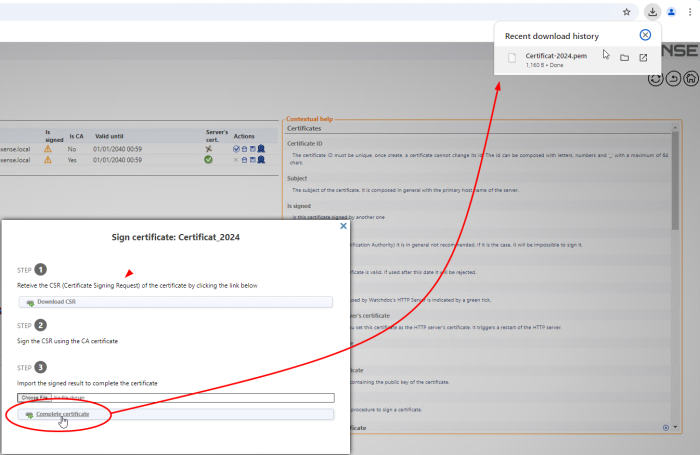Open the browser profile avatar
The height and width of the screenshot is (455, 700).
pyautogui.click(x=671, y=12)
